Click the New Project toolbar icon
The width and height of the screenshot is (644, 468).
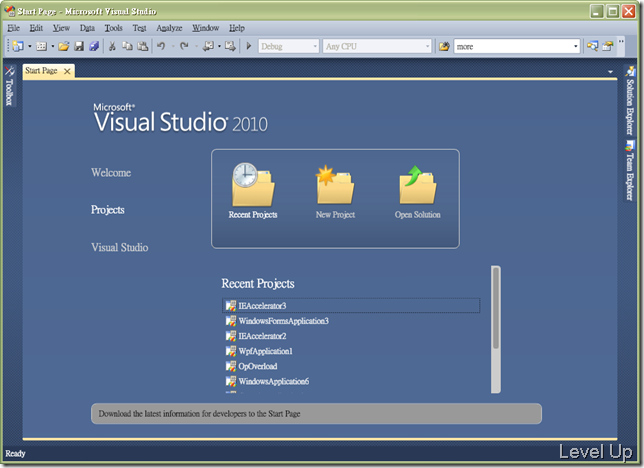click(18, 46)
